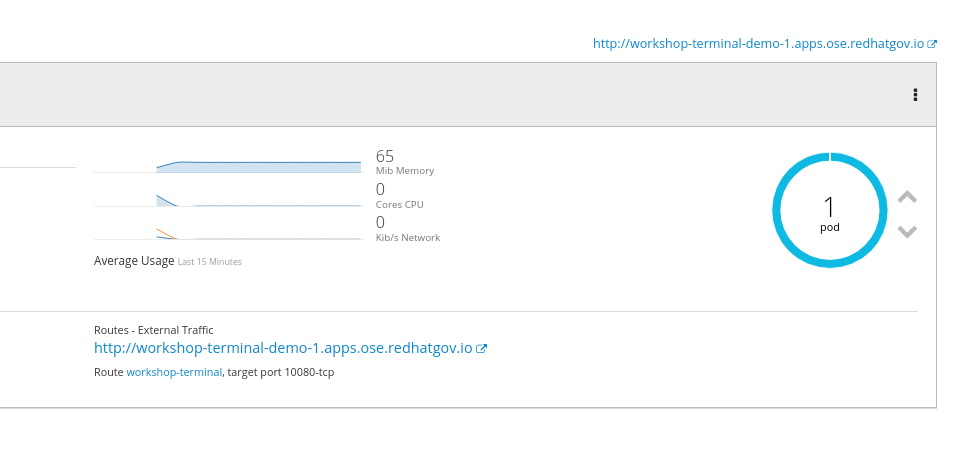
Task: Click external-link icon beside top-right URL
Action: click(x=933, y=44)
